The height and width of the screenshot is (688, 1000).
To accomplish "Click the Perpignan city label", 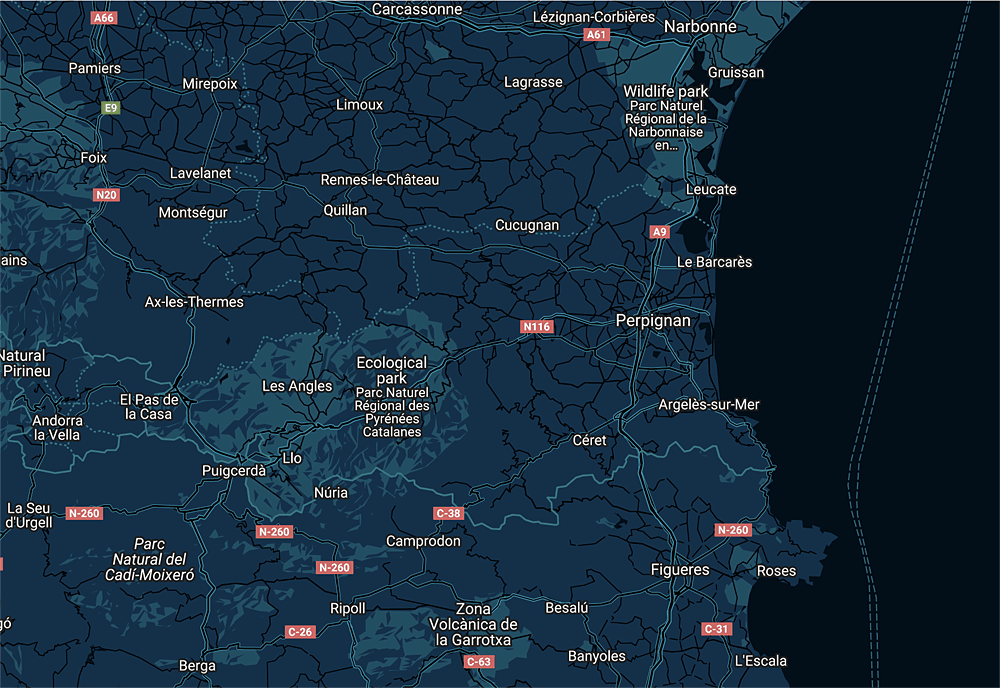I will [x=652, y=321].
